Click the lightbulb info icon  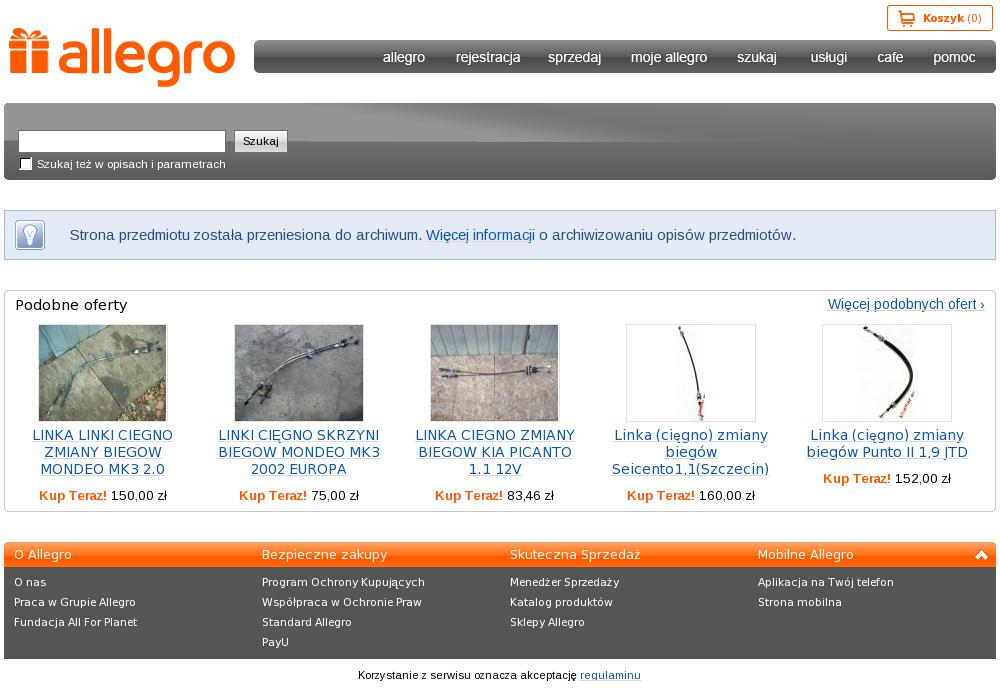click(30, 235)
